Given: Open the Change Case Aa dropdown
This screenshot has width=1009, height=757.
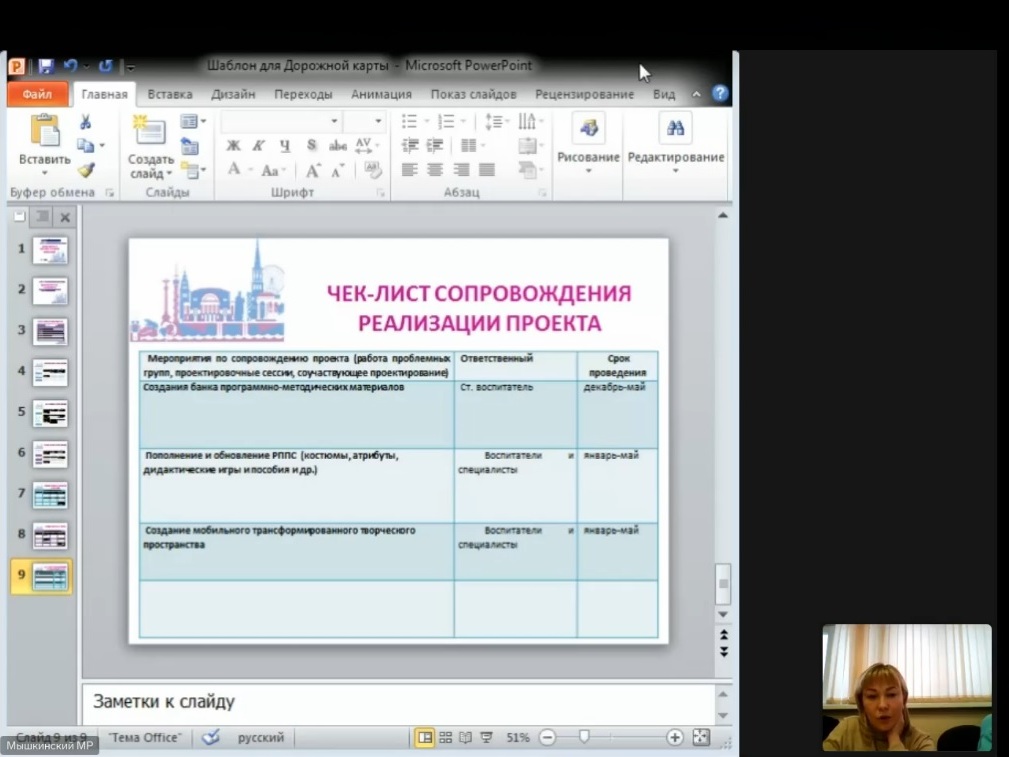Looking at the screenshot, I should coord(273,171).
